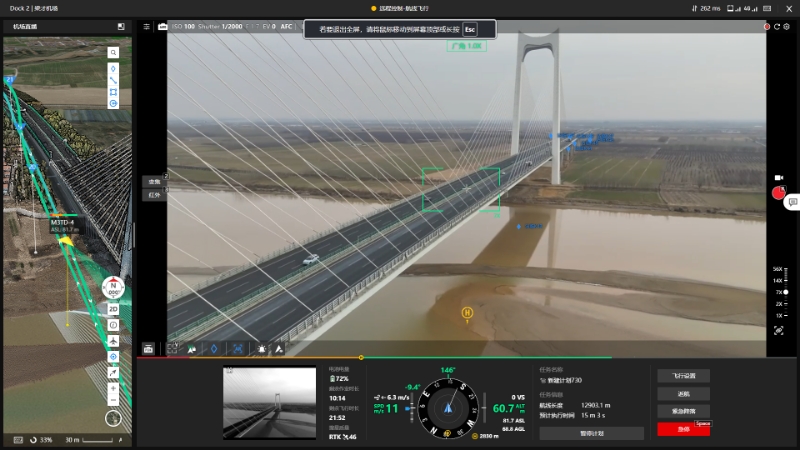Click the pause plan button

[591, 433]
